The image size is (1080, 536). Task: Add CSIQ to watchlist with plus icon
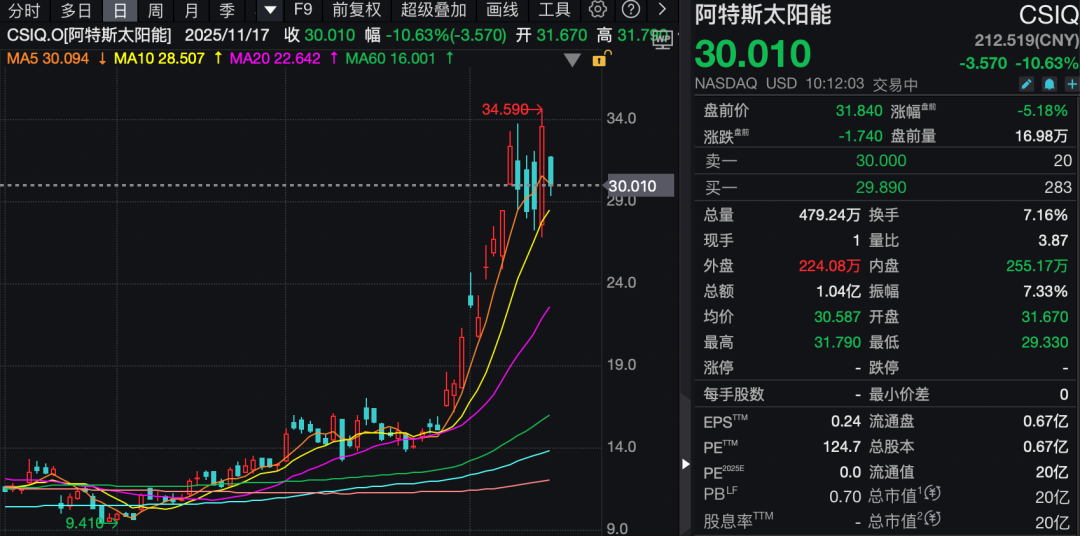pyautogui.click(x=1070, y=84)
